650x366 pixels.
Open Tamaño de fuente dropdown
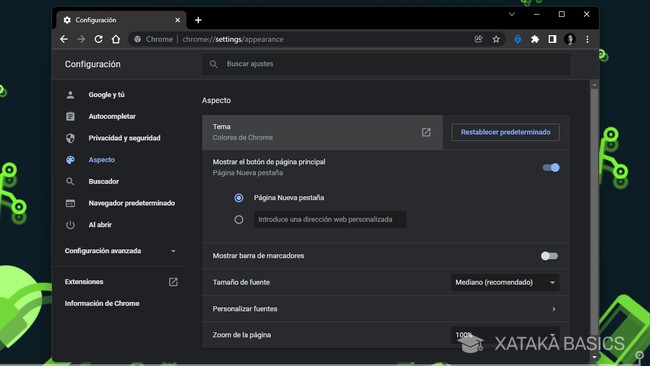(505, 282)
